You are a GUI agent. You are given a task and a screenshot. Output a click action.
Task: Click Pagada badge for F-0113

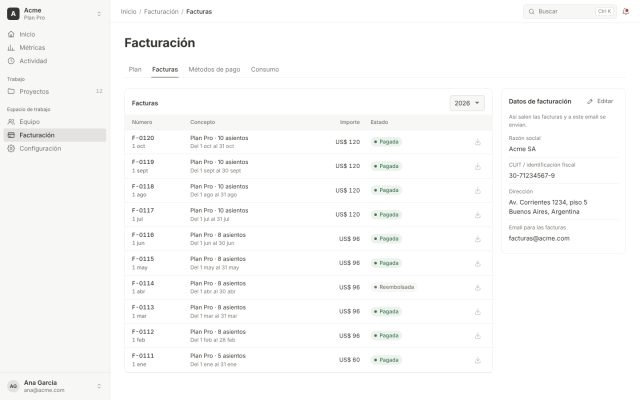386,312
